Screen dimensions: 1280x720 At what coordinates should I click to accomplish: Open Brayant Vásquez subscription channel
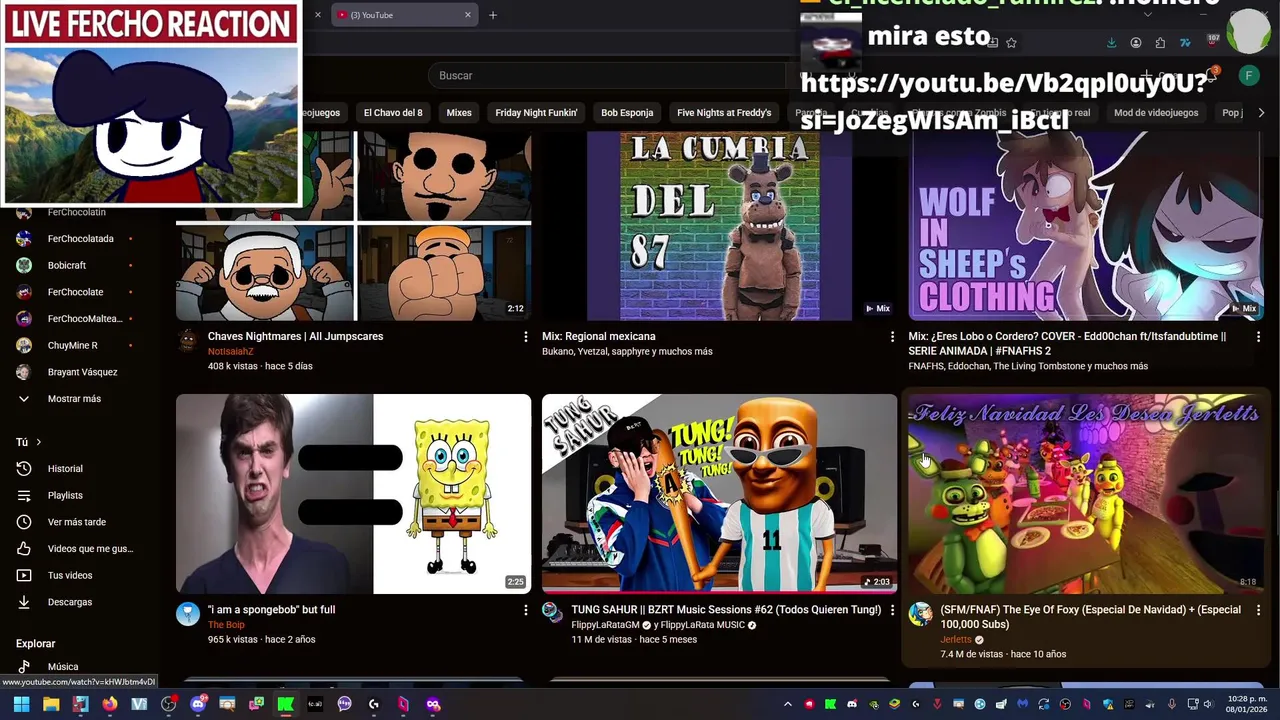click(x=82, y=372)
